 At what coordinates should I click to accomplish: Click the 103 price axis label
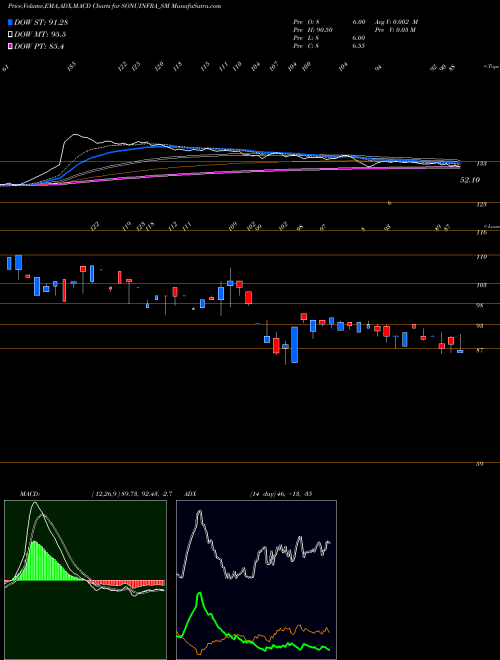(481, 285)
